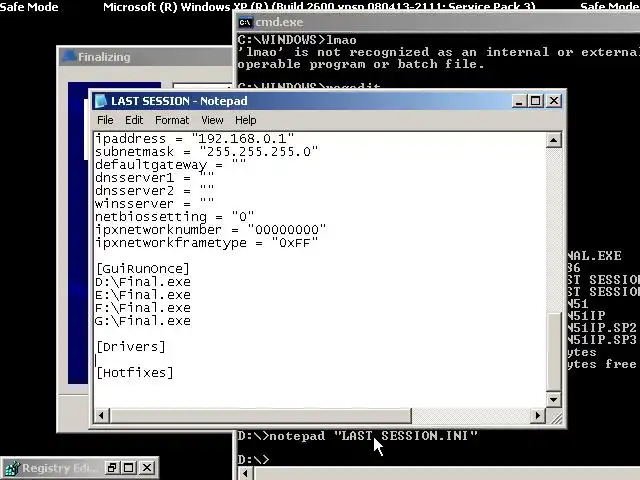Image resolution: width=640 pixels, height=480 pixels.
Task: Open the Help menu in Notepad
Action: coord(245,120)
